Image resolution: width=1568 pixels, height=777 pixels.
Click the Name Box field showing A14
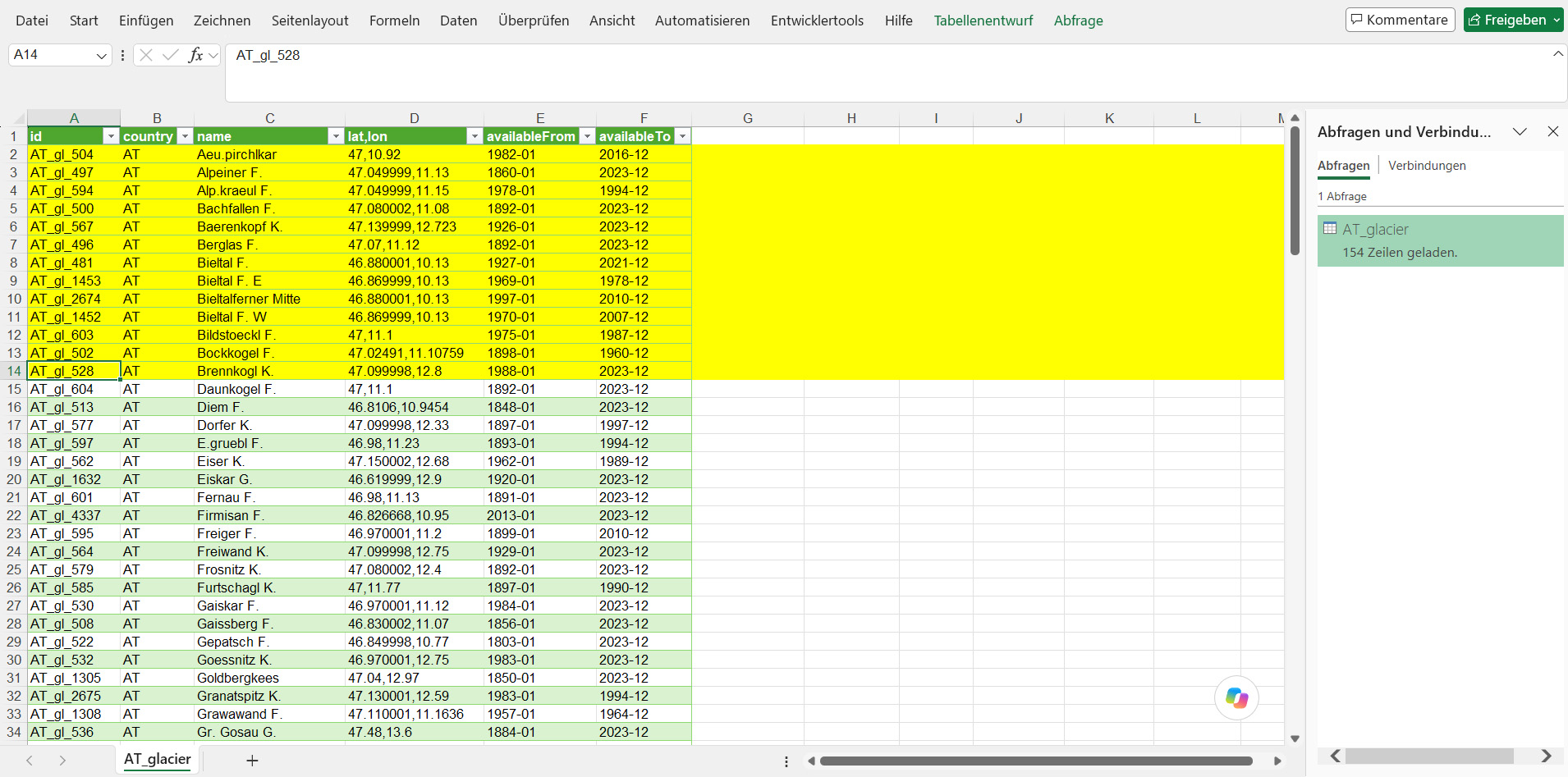click(x=51, y=55)
